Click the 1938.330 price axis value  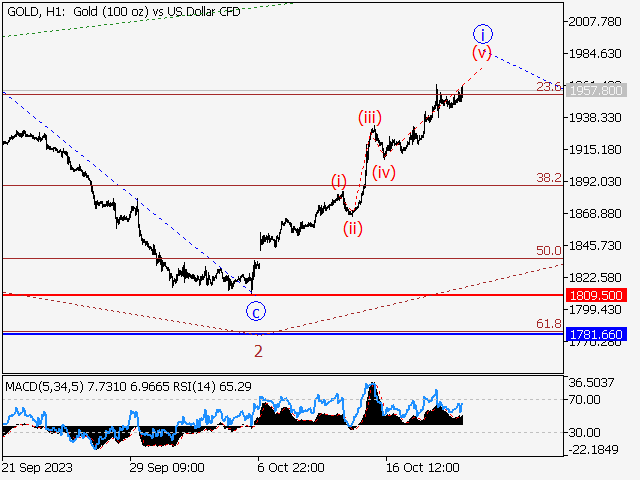pyautogui.click(x=595, y=118)
